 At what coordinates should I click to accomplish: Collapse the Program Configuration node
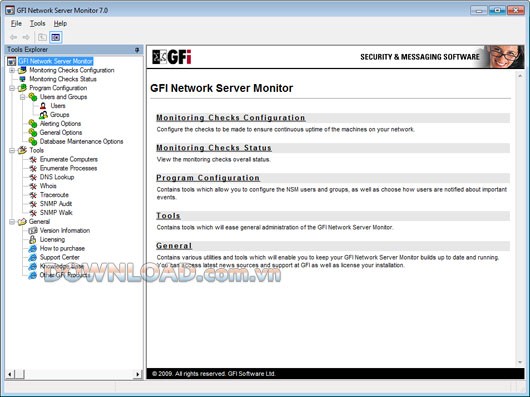click(12, 88)
